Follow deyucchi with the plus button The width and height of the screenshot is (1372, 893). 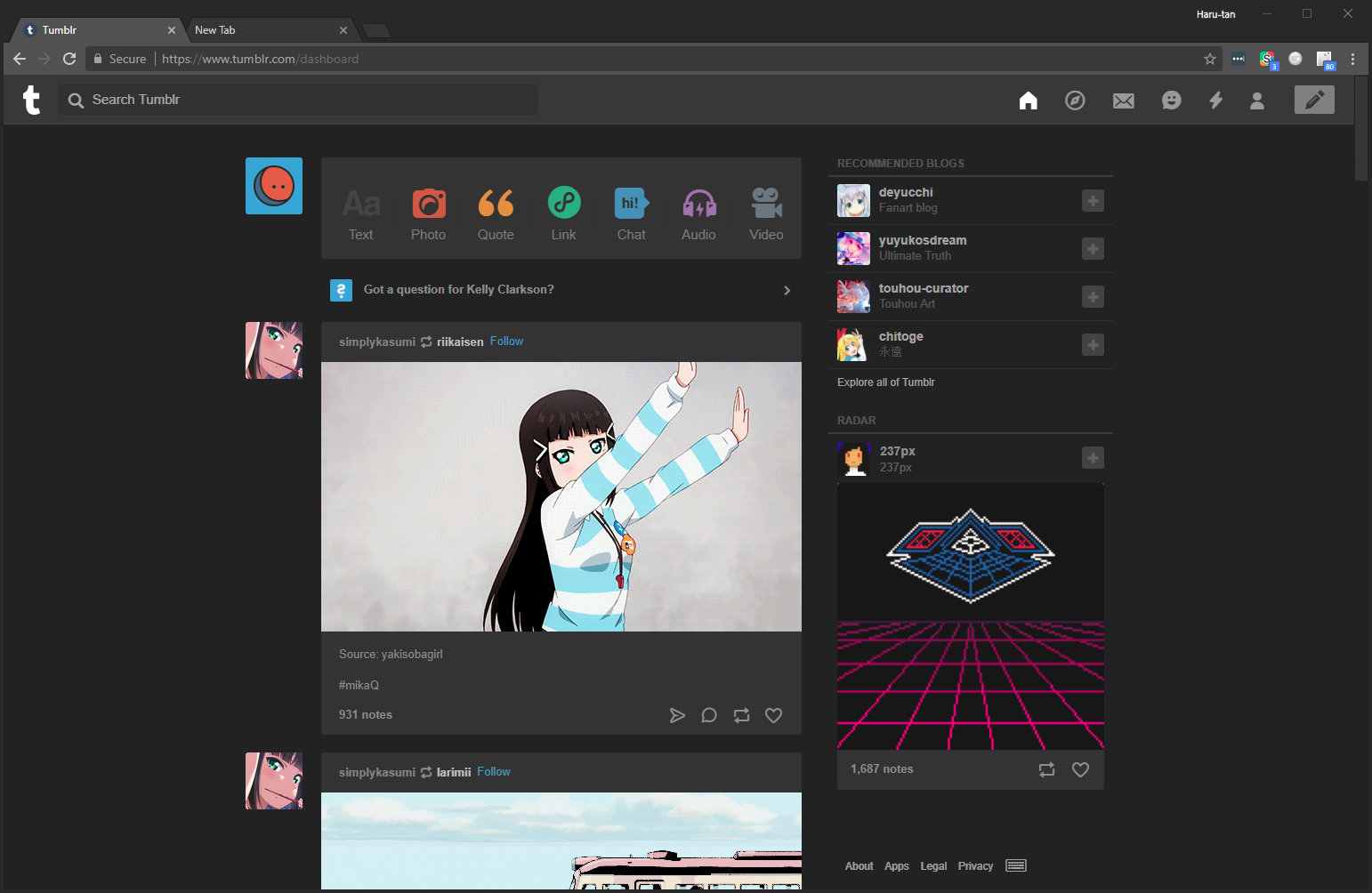[x=1093, y=201]
